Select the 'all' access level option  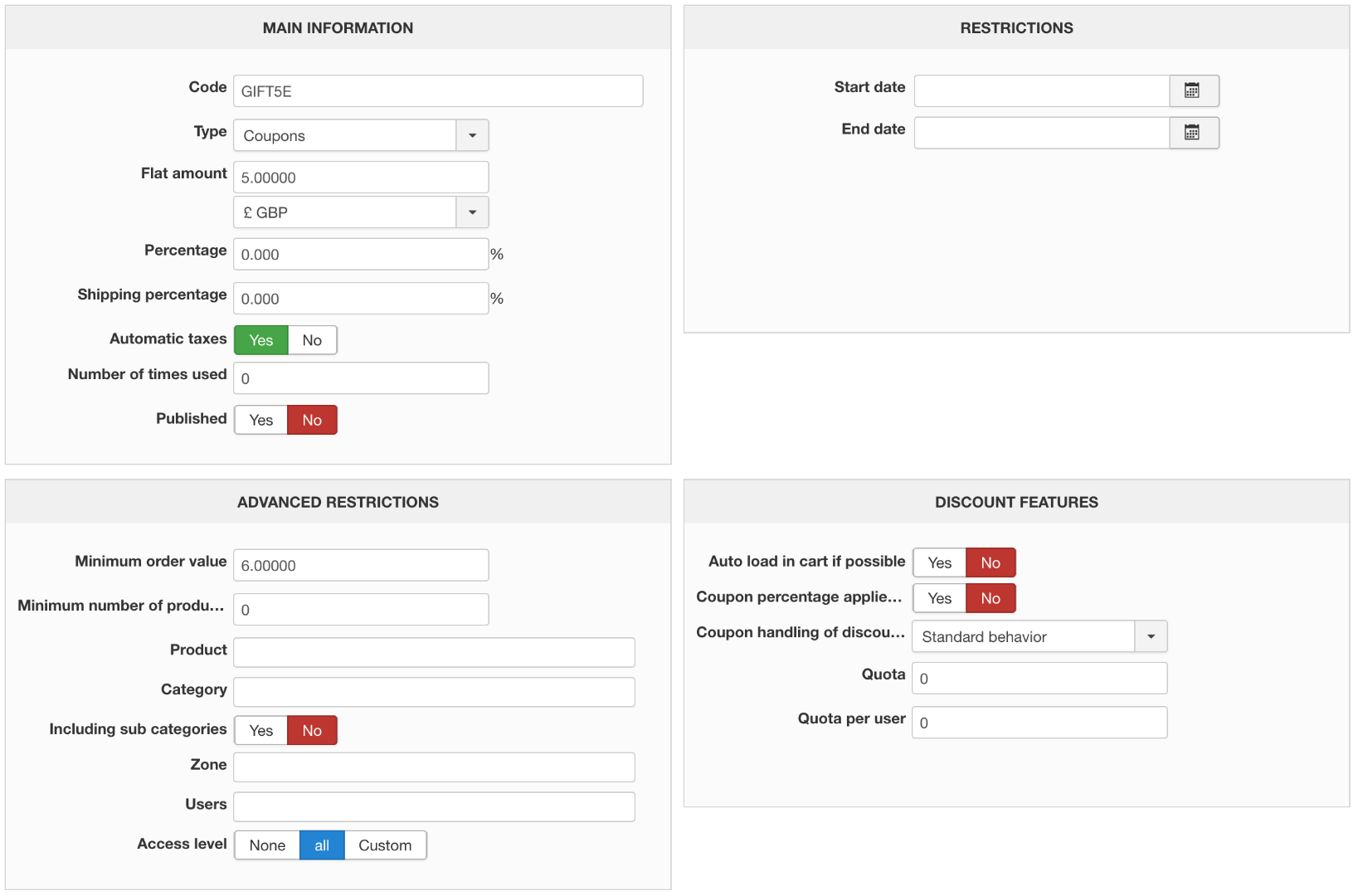[322, 845]
